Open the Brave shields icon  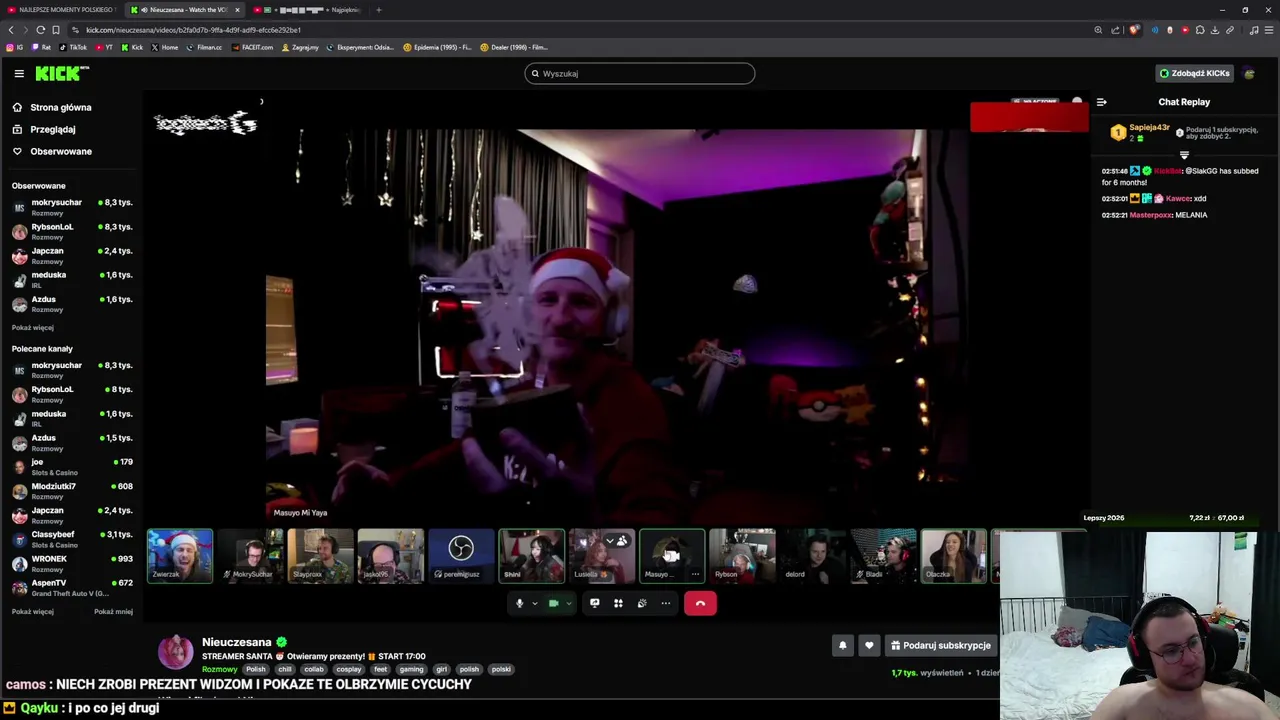pos(1134,30)
